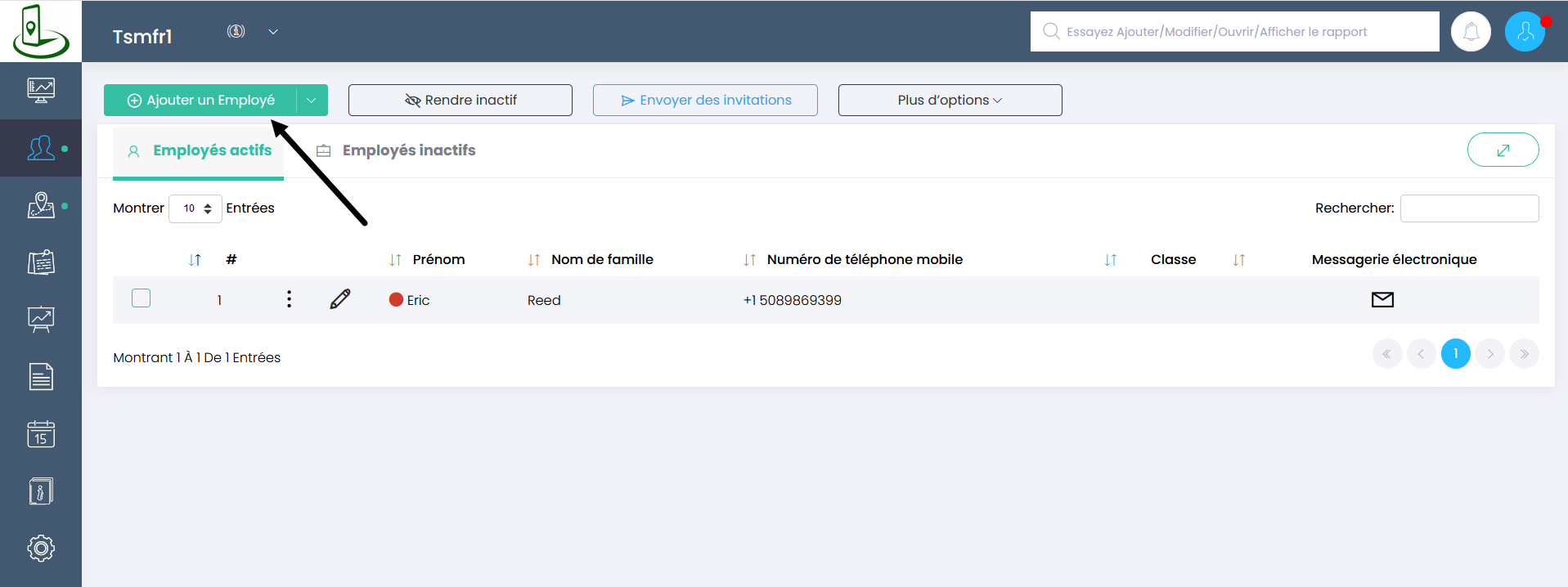Click the Ajouter un Employé button

click(200, 100)
